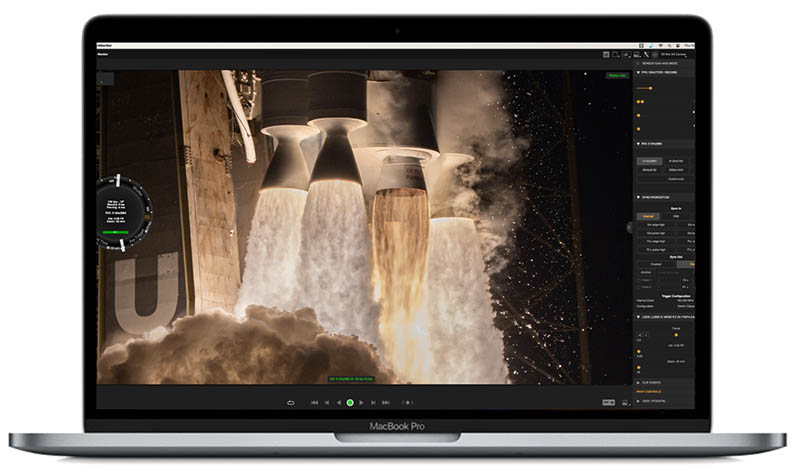Set Sync Out to Disabled

pos(656,264)
